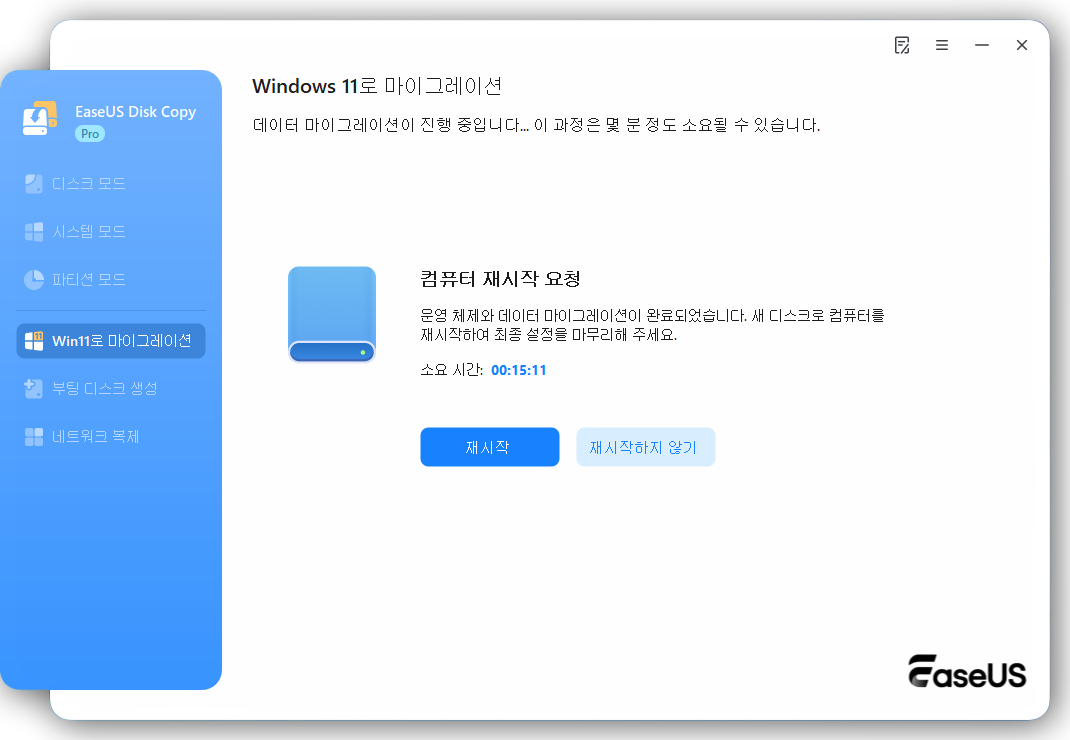Choose 재시작하지 않기 to skip restarting
Viewport: 1070px width, 740px height.
645,447
